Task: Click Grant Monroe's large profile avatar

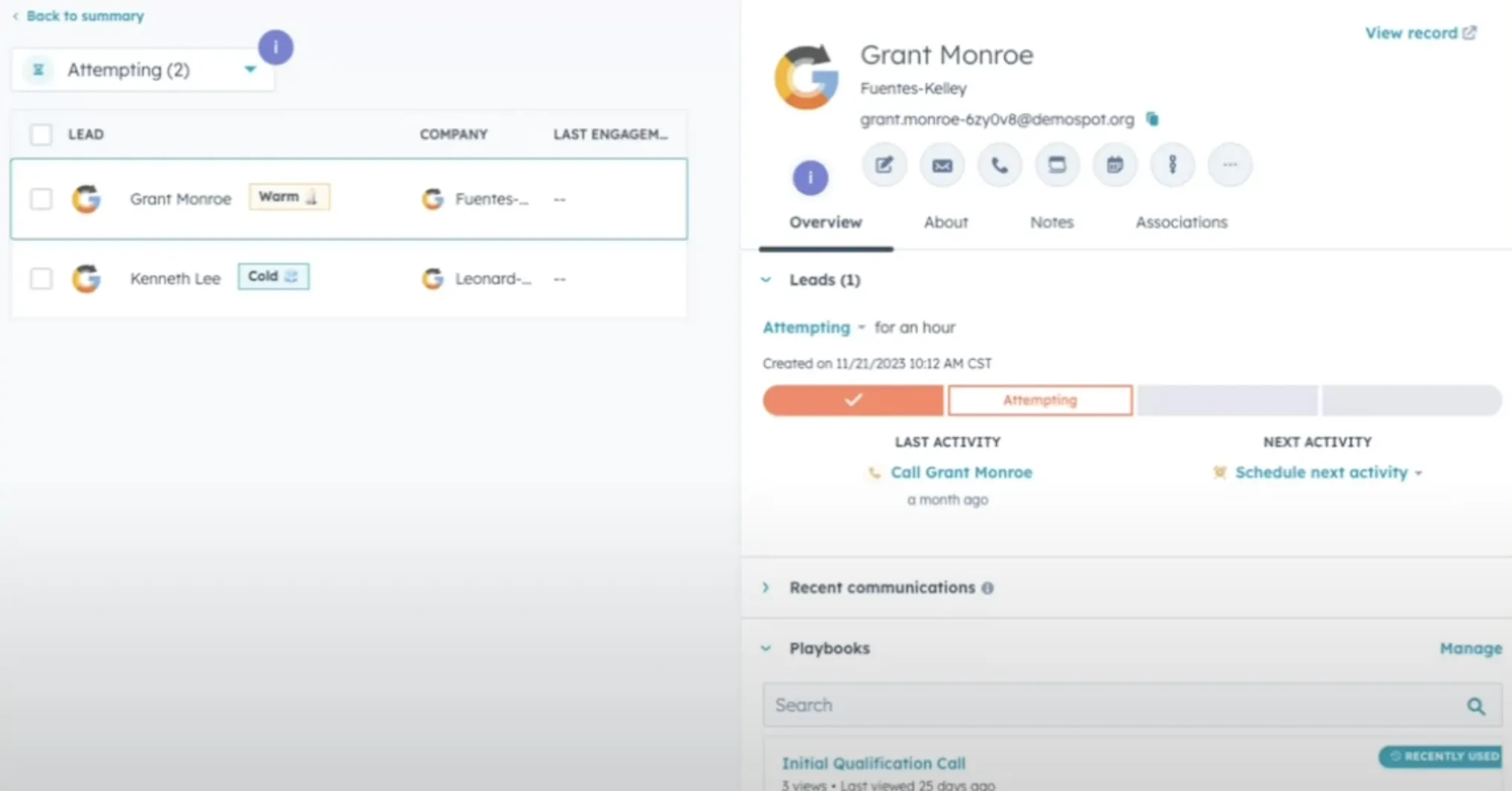Action: pos(807,77)
